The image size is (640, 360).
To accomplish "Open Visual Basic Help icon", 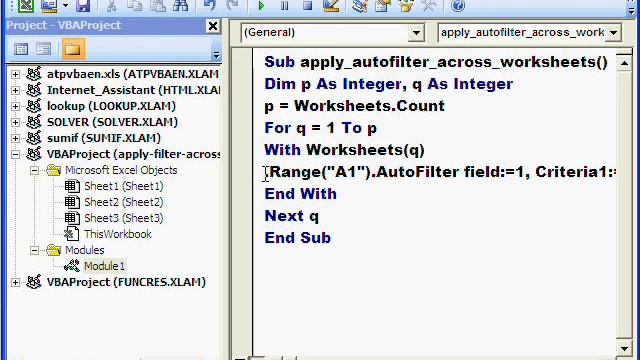I will click(458, 6).
